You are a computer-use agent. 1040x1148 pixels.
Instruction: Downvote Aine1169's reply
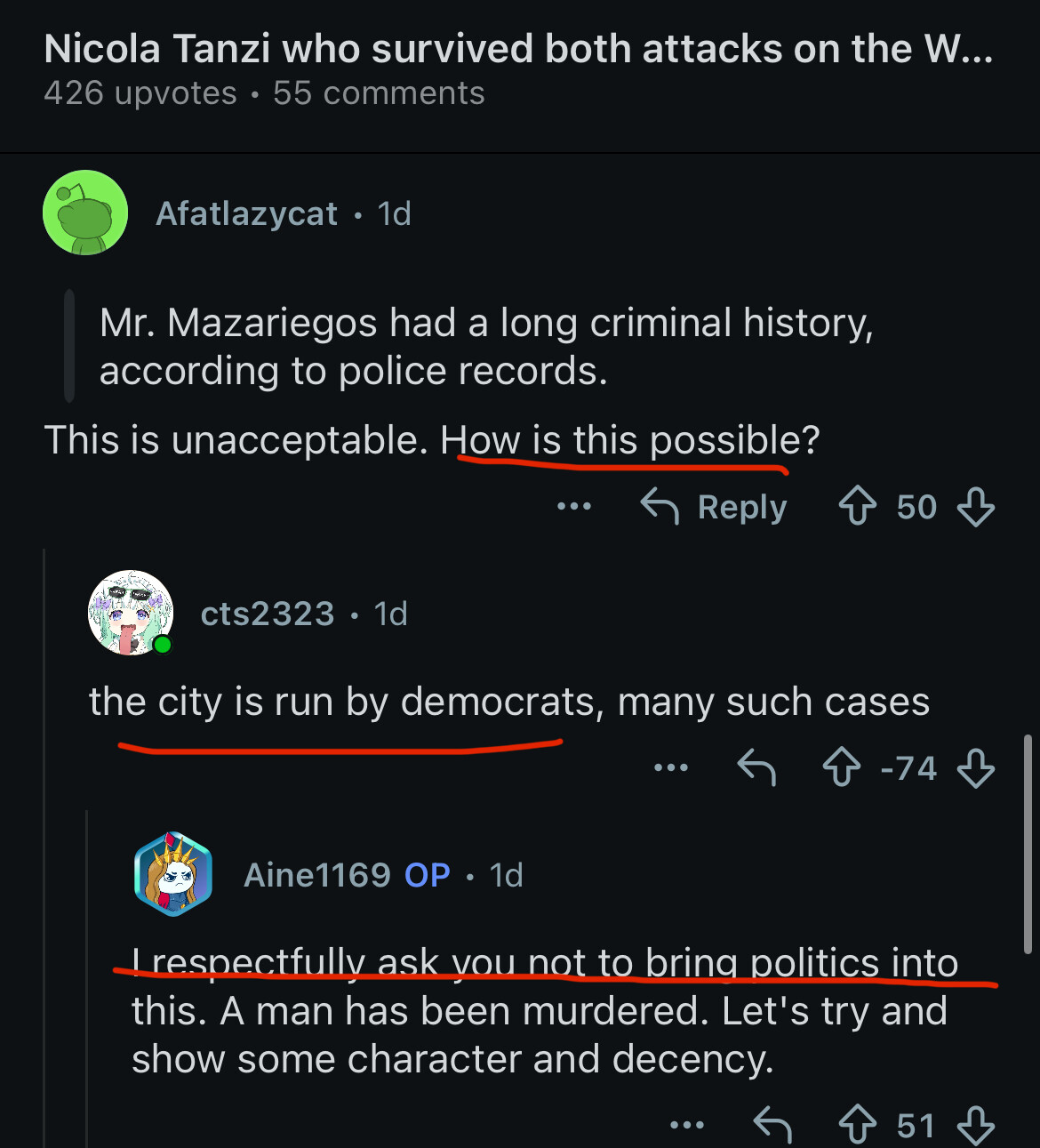click(976, 1125)
